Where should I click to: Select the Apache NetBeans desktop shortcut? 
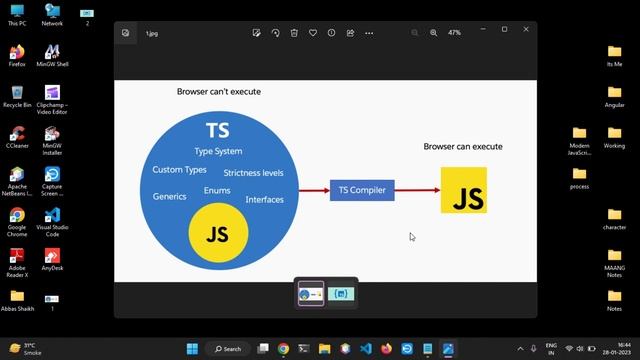(x=17, y=182)
